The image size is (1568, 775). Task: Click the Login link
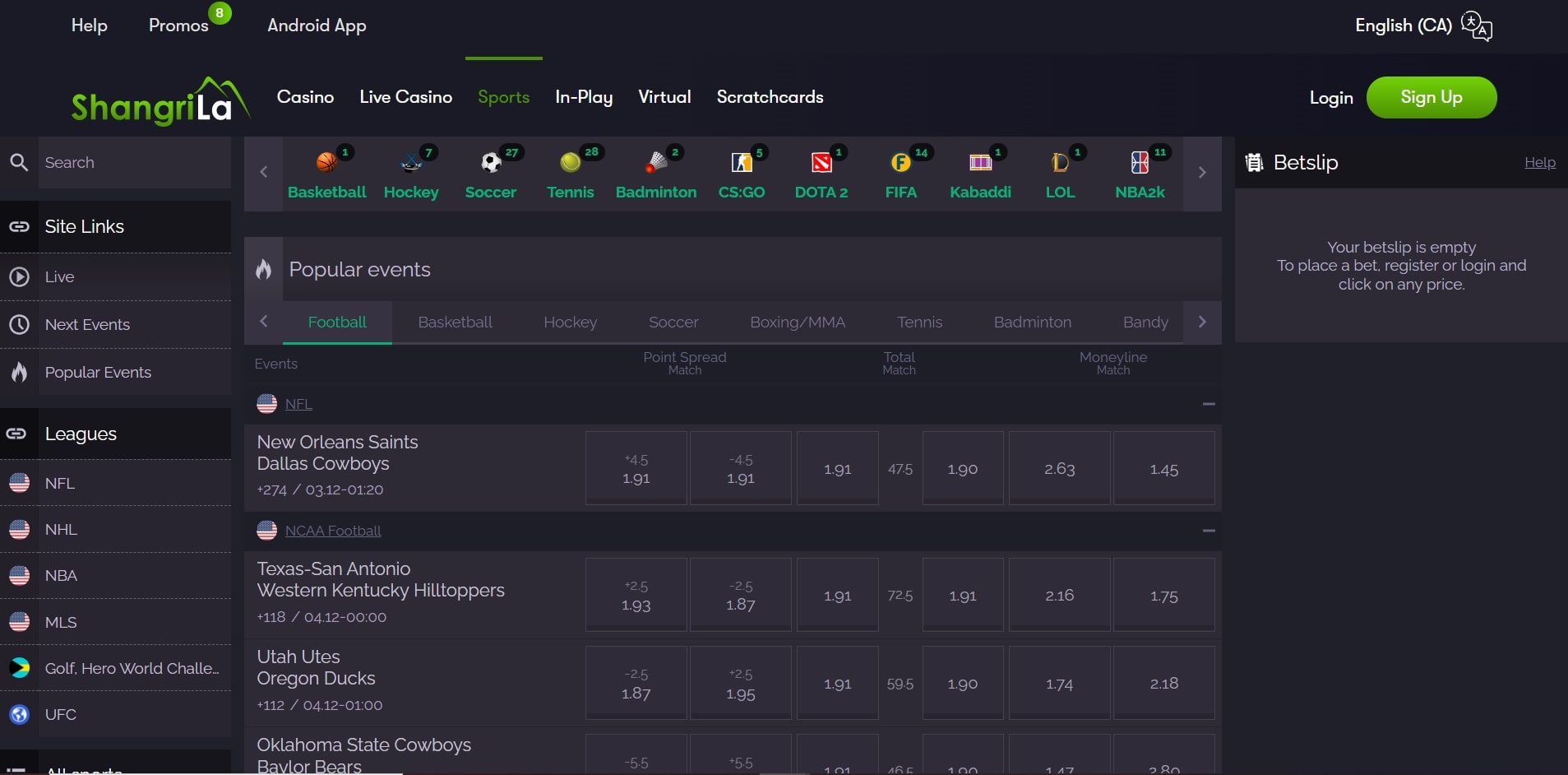(x=1331, y=98)
